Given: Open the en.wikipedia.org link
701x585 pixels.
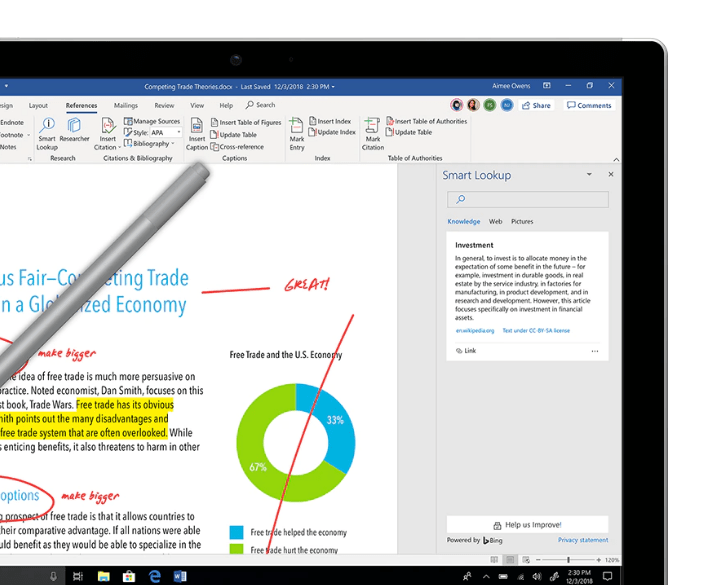Looking at the screenshot, I should 475,331.
